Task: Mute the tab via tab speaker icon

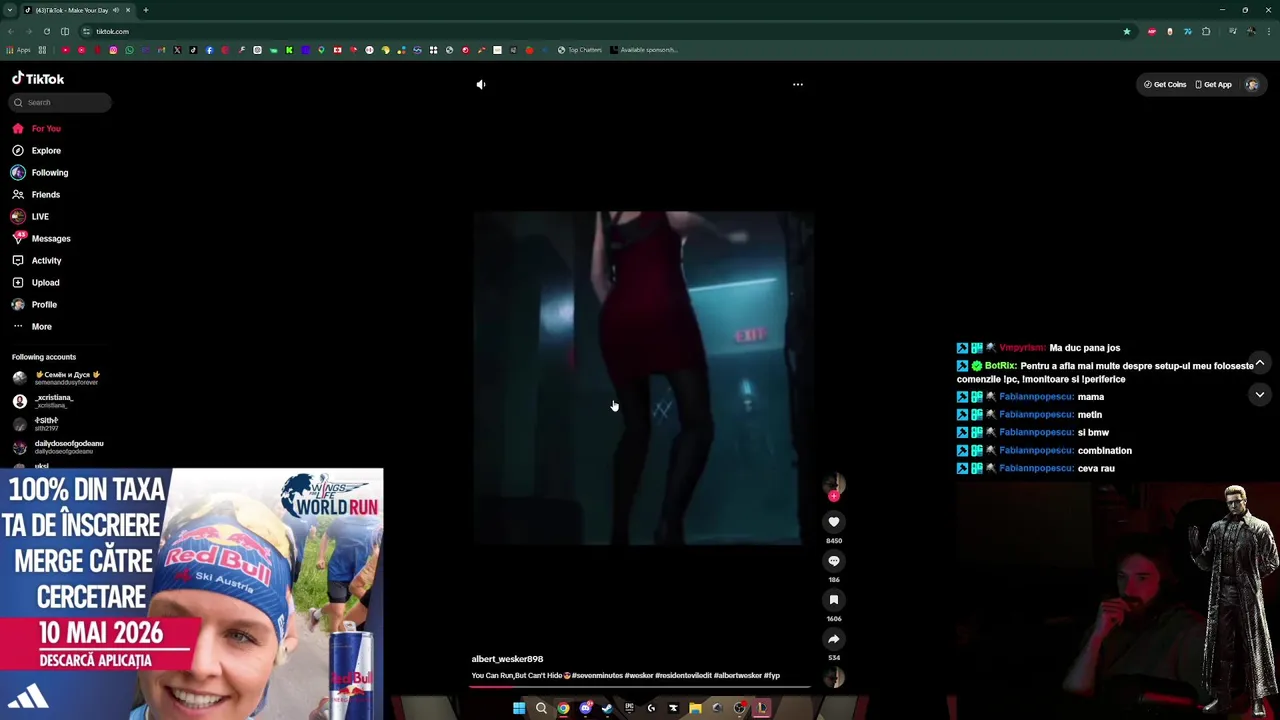Action: click(x=116, y=10)
